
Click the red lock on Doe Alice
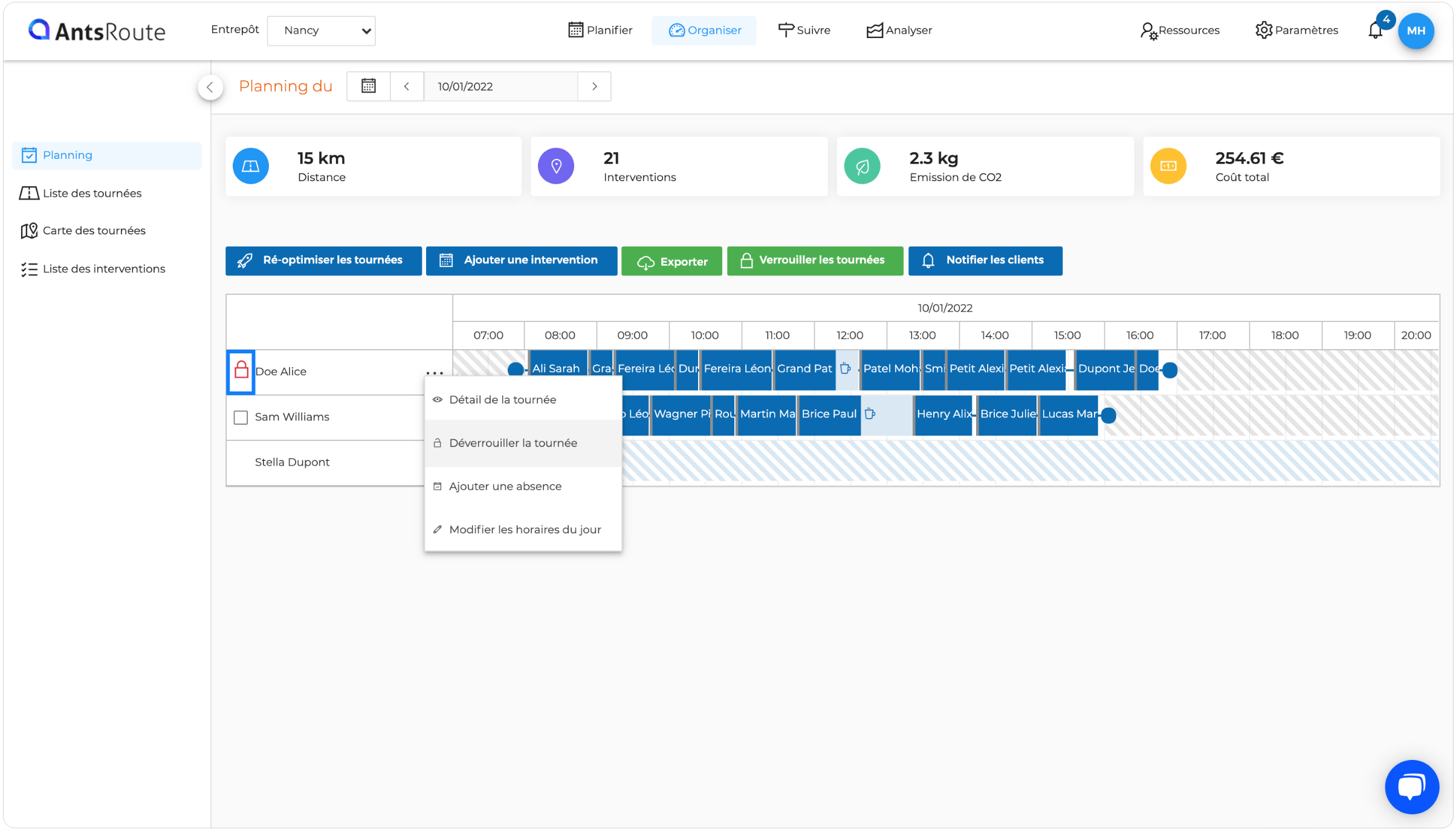[x=241, y=370]
